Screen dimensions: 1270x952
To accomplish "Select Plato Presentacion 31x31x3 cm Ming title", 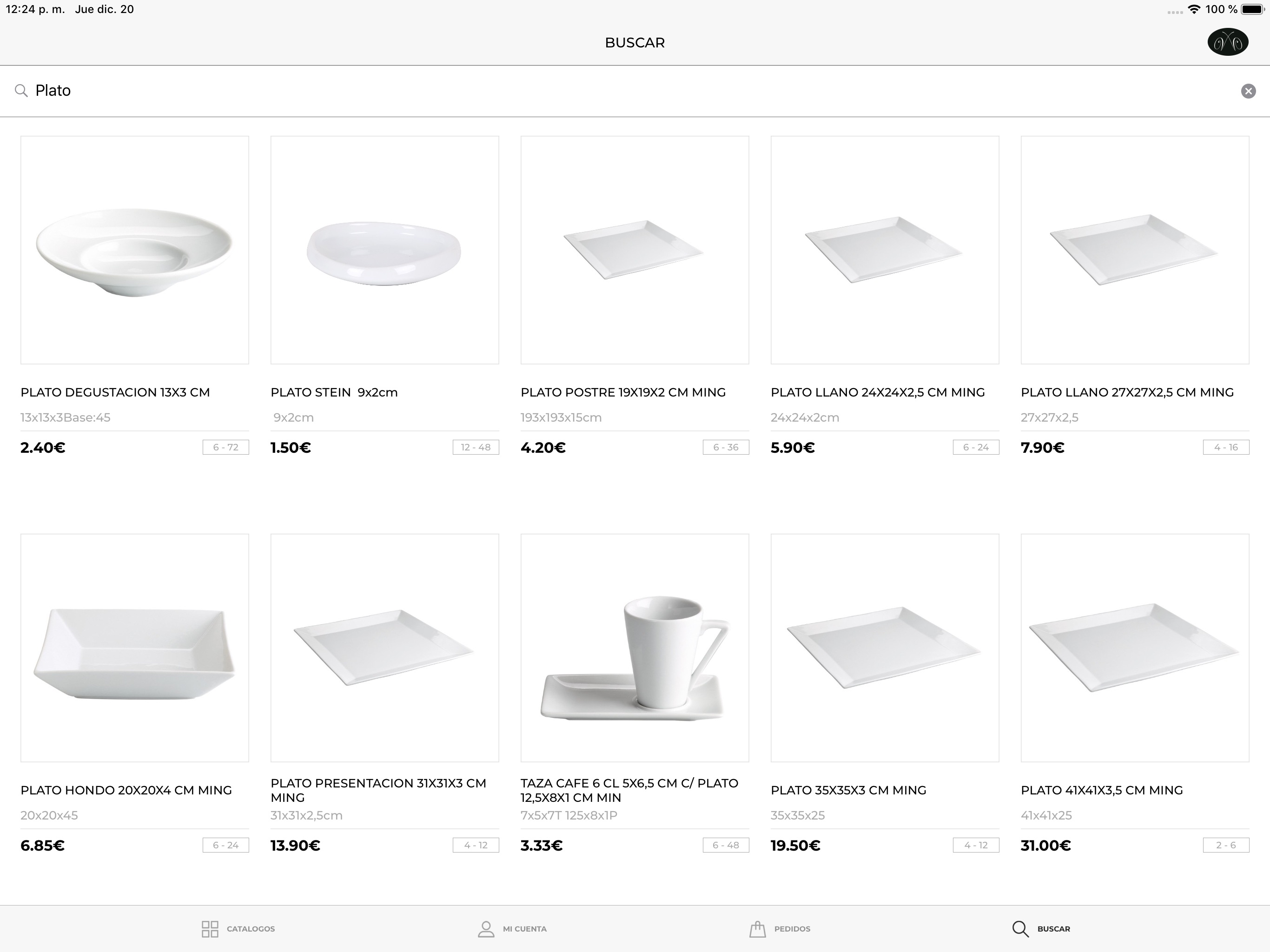I will pyautogui.click(x=378, y=790).
